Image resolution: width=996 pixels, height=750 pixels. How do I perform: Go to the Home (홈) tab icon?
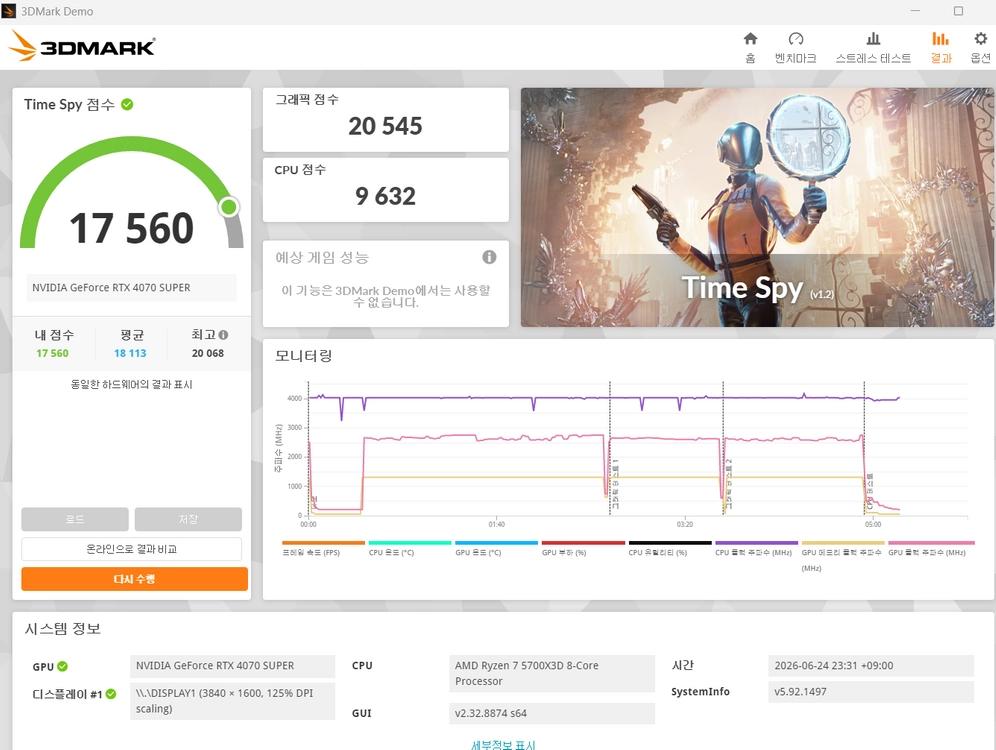(x=750, y=39)
